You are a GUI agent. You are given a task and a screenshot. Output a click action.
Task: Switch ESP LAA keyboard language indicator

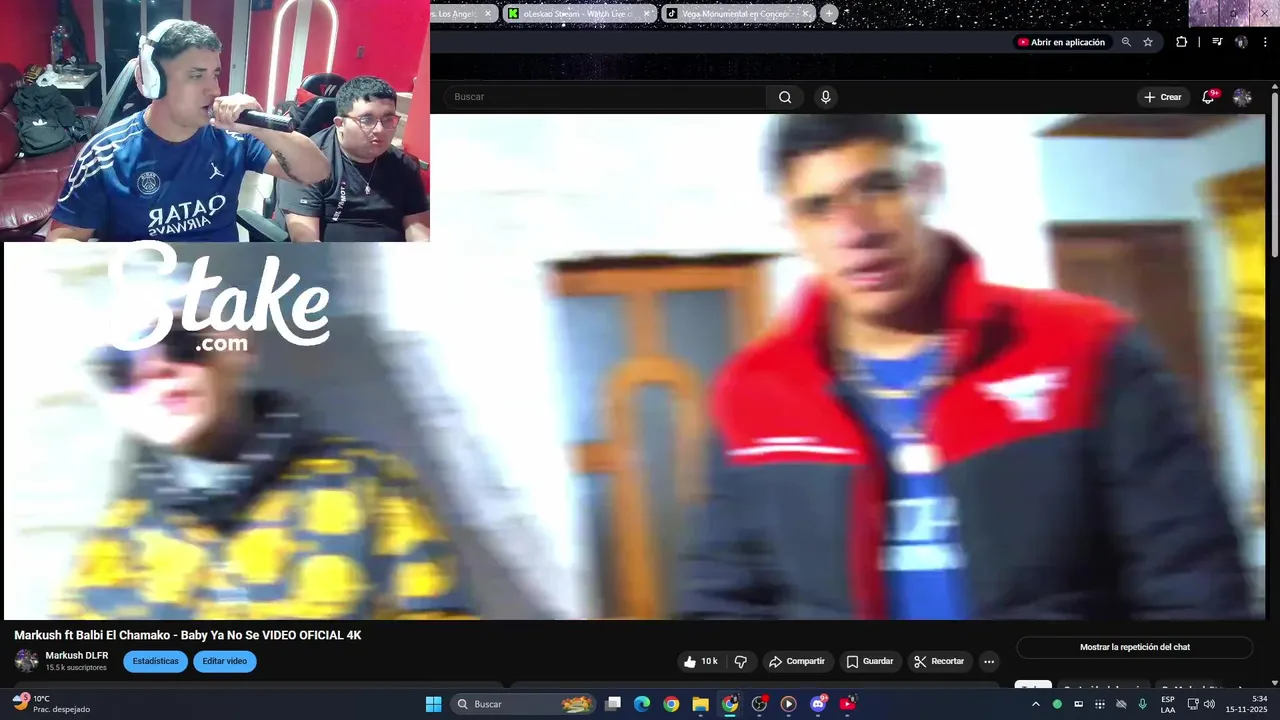1168,704
